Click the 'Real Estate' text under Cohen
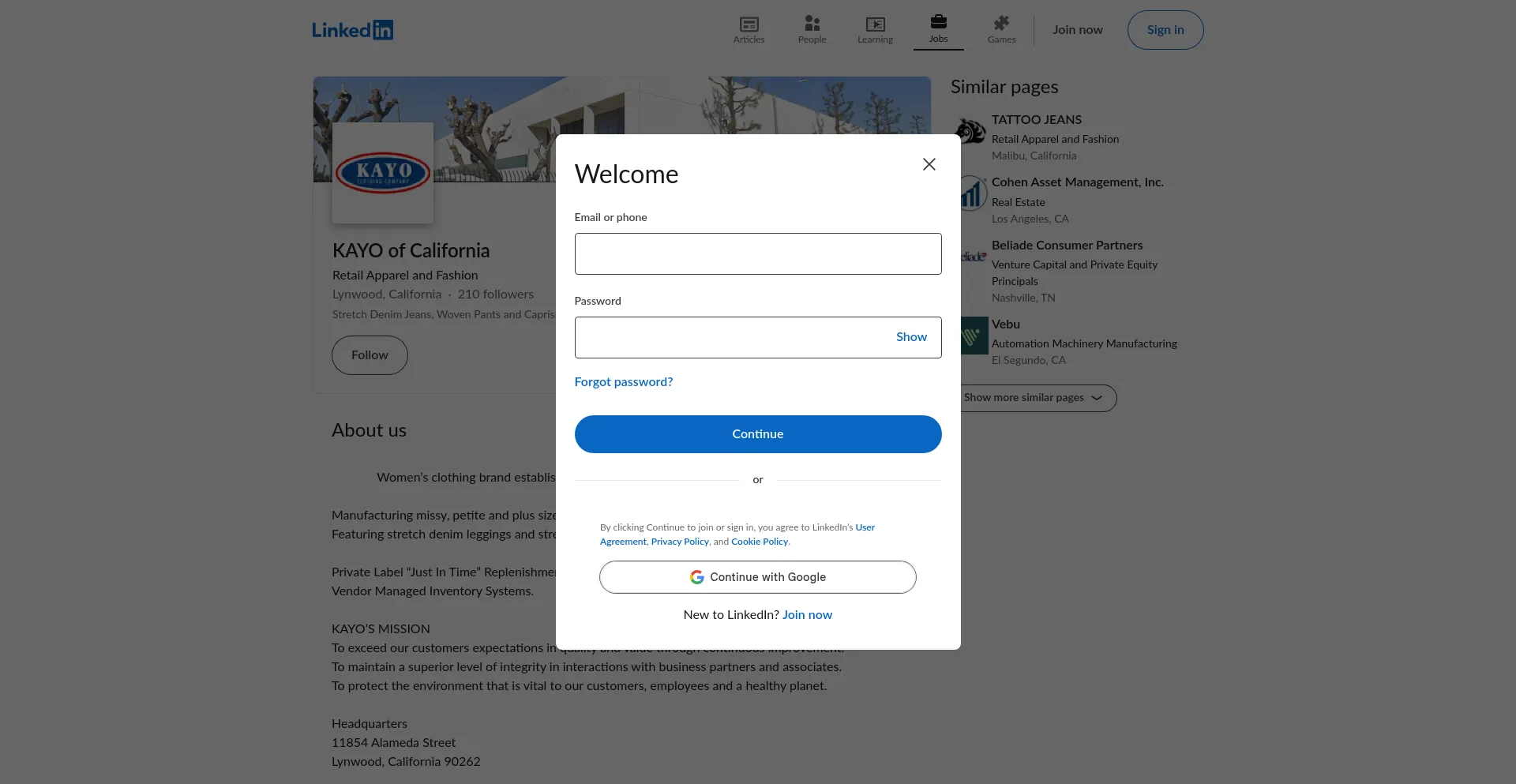The height and width of the screenshot is (784, 1516). tap(1018, 203)
